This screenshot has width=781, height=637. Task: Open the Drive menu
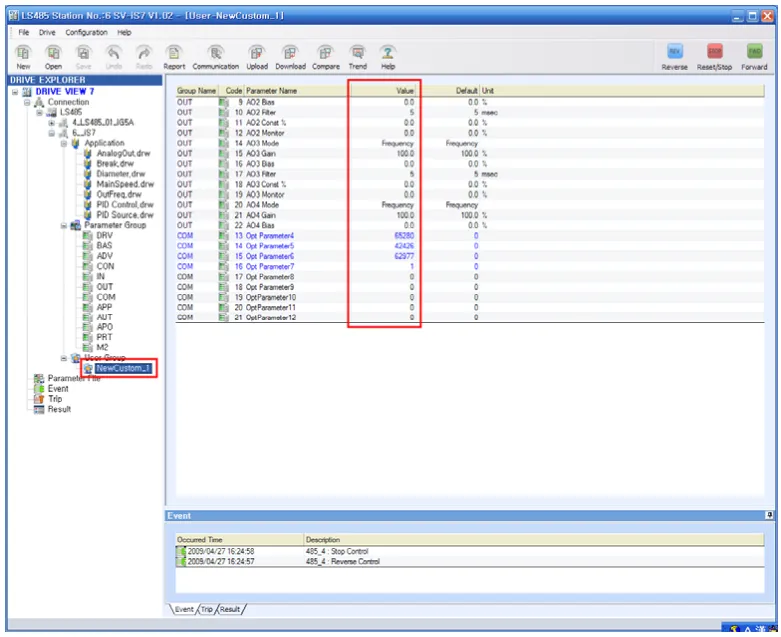pos(47,32)
